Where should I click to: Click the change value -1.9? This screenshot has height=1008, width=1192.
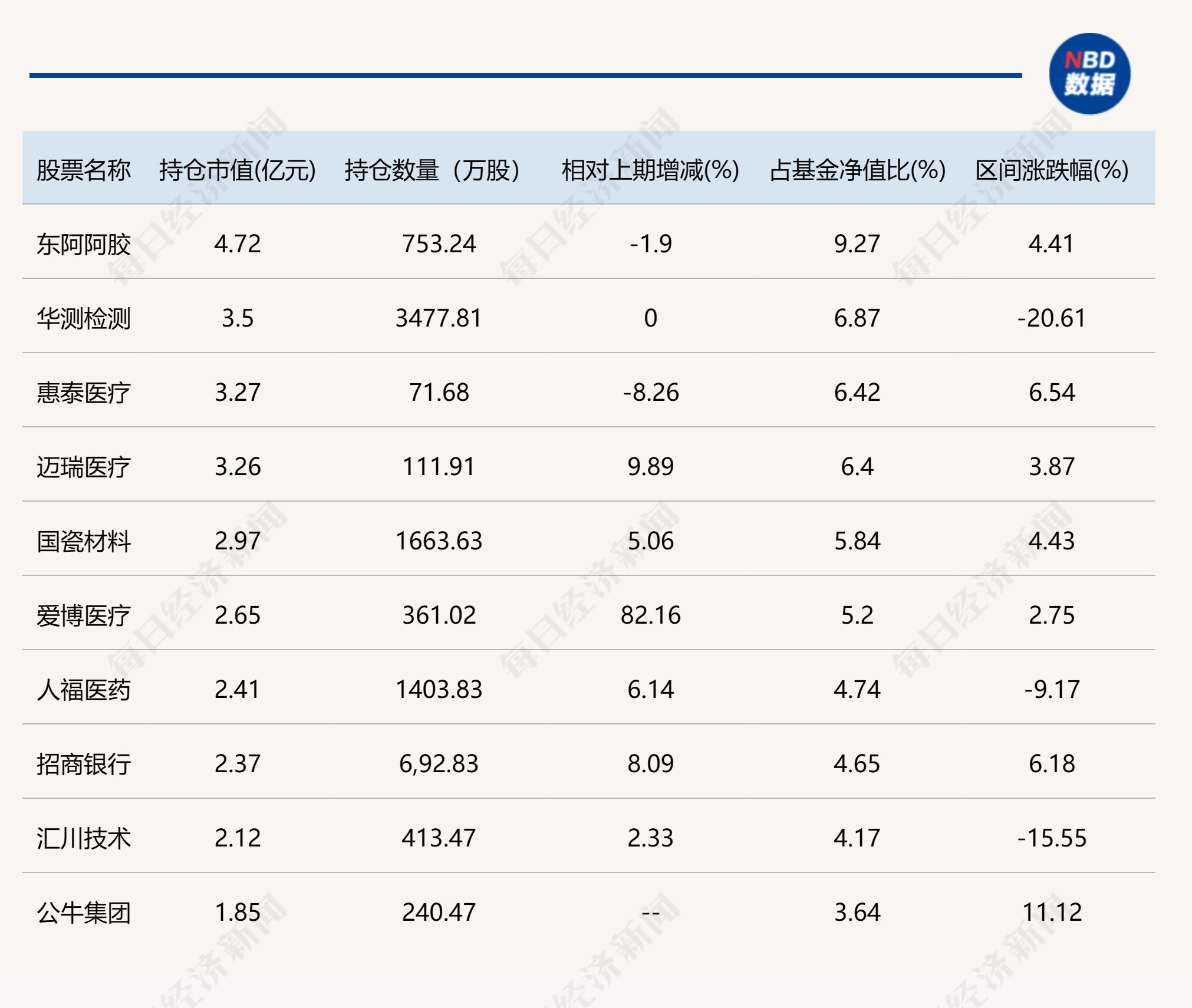coord(651,244)
